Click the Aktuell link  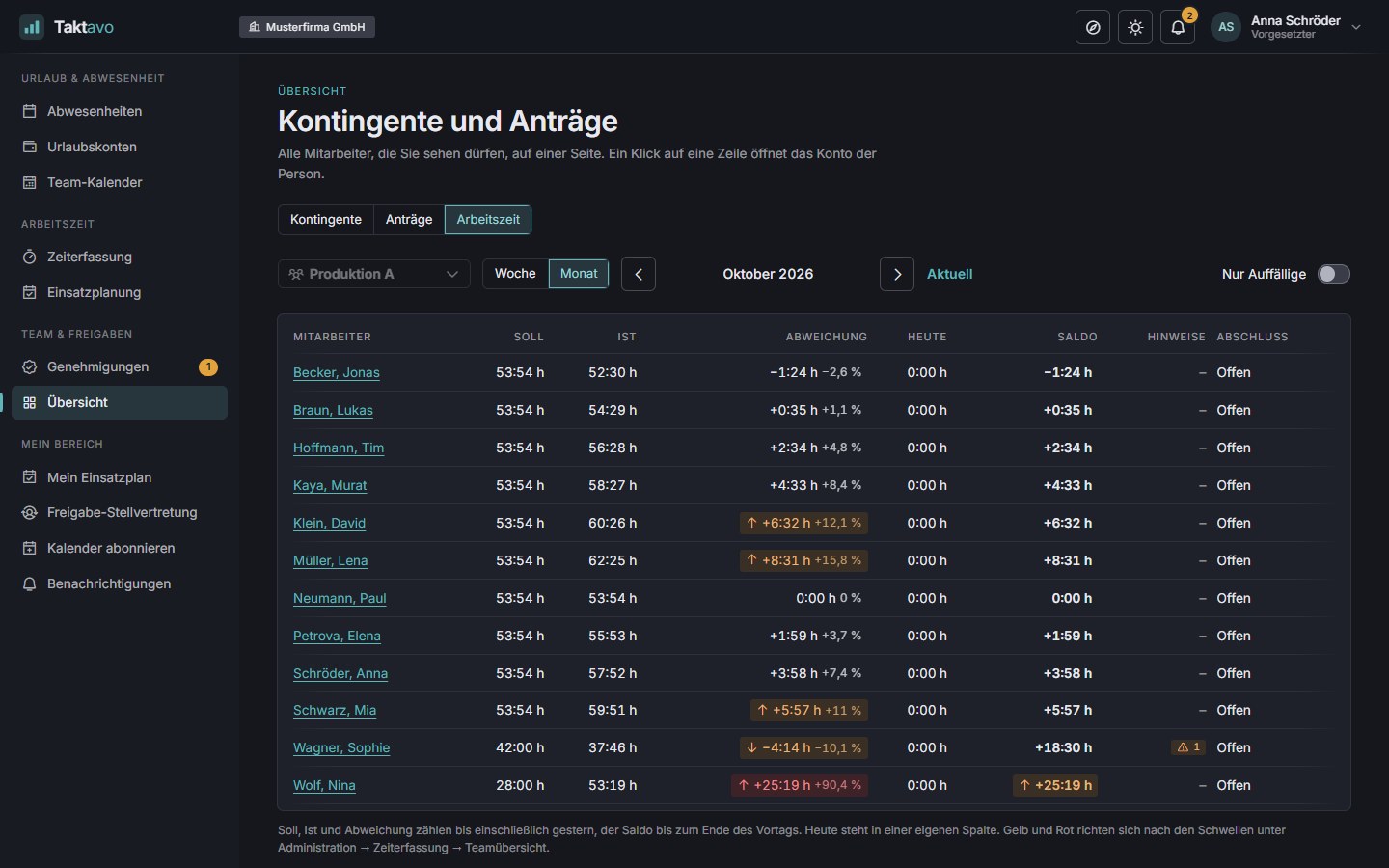[949, 274]
